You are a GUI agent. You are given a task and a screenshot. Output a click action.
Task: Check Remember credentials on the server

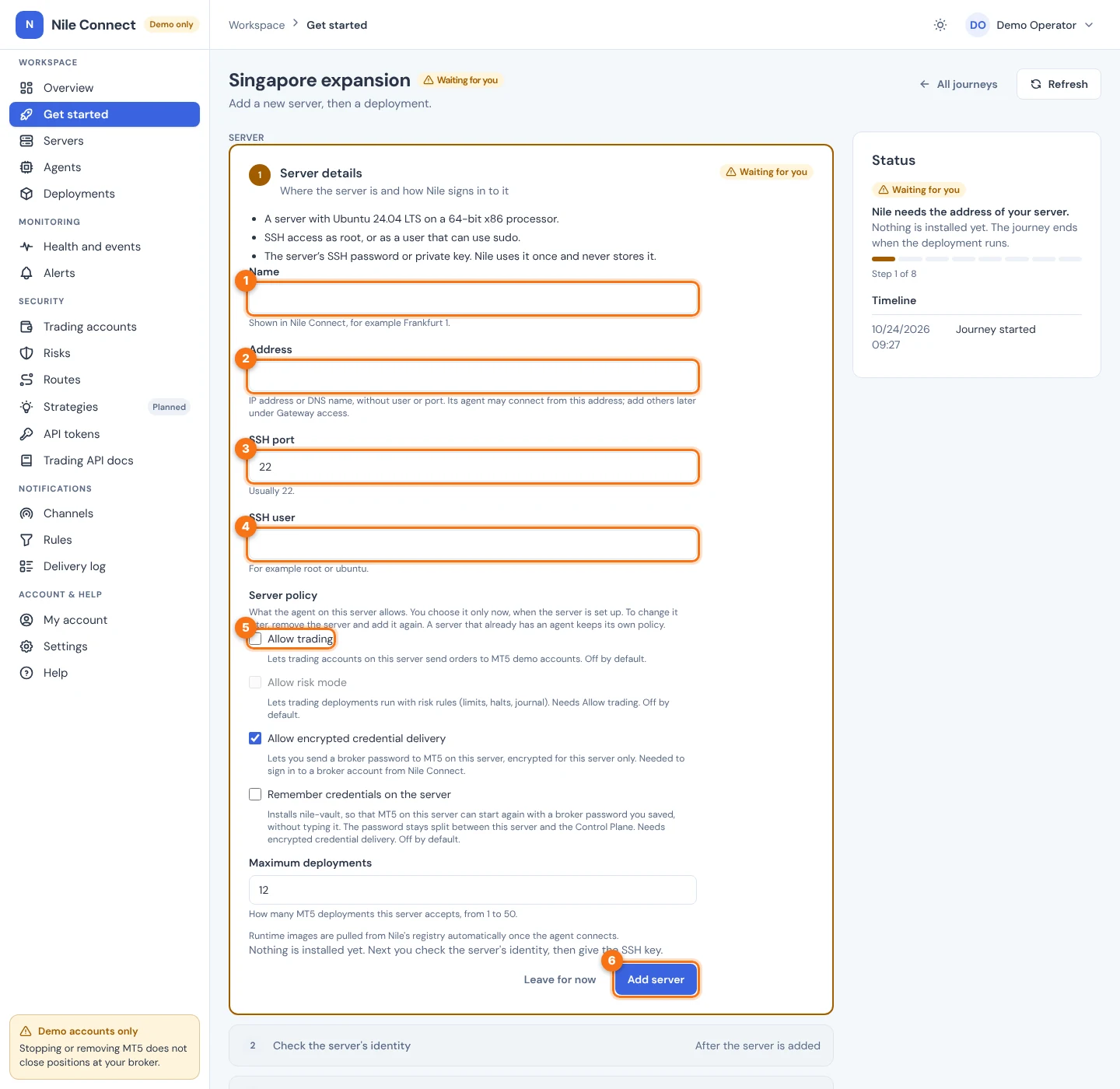[255, 794]
